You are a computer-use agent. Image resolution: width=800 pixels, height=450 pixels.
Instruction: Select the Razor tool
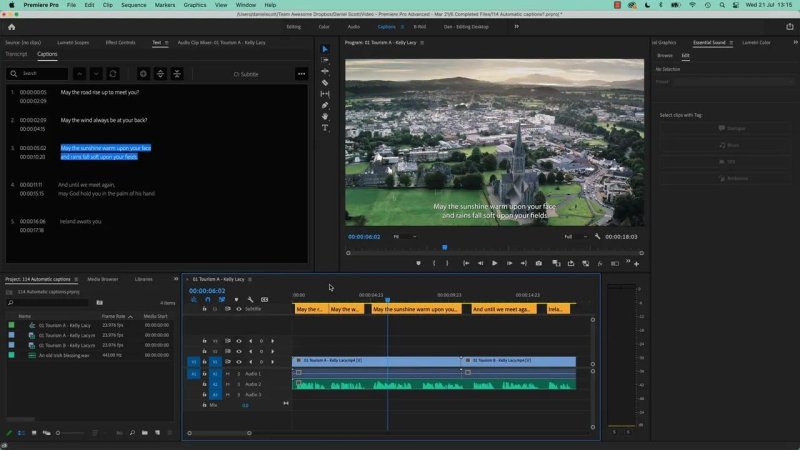click(325, 83)
